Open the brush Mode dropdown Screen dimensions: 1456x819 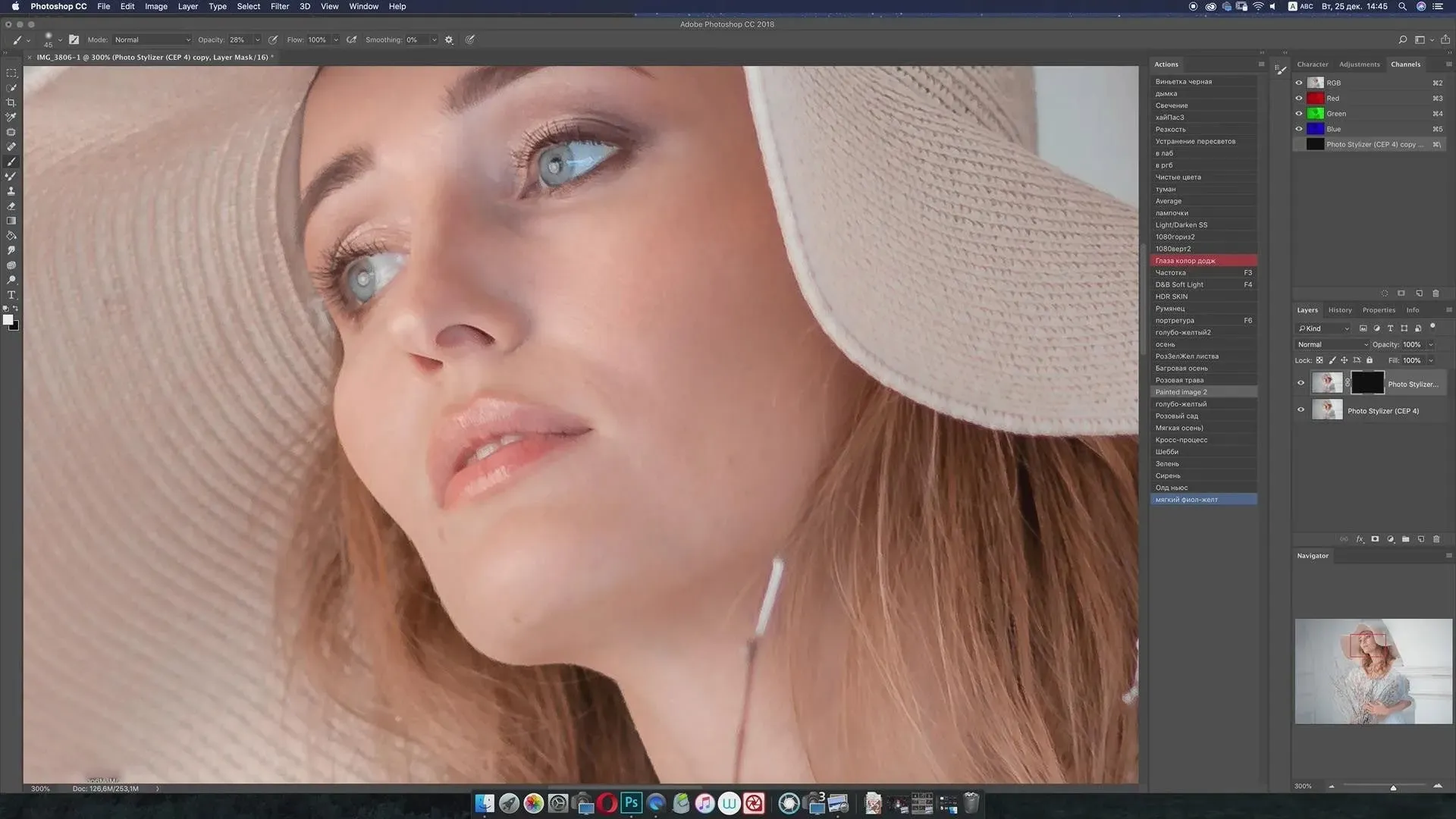pyautogui.click(x=152, y=39)
